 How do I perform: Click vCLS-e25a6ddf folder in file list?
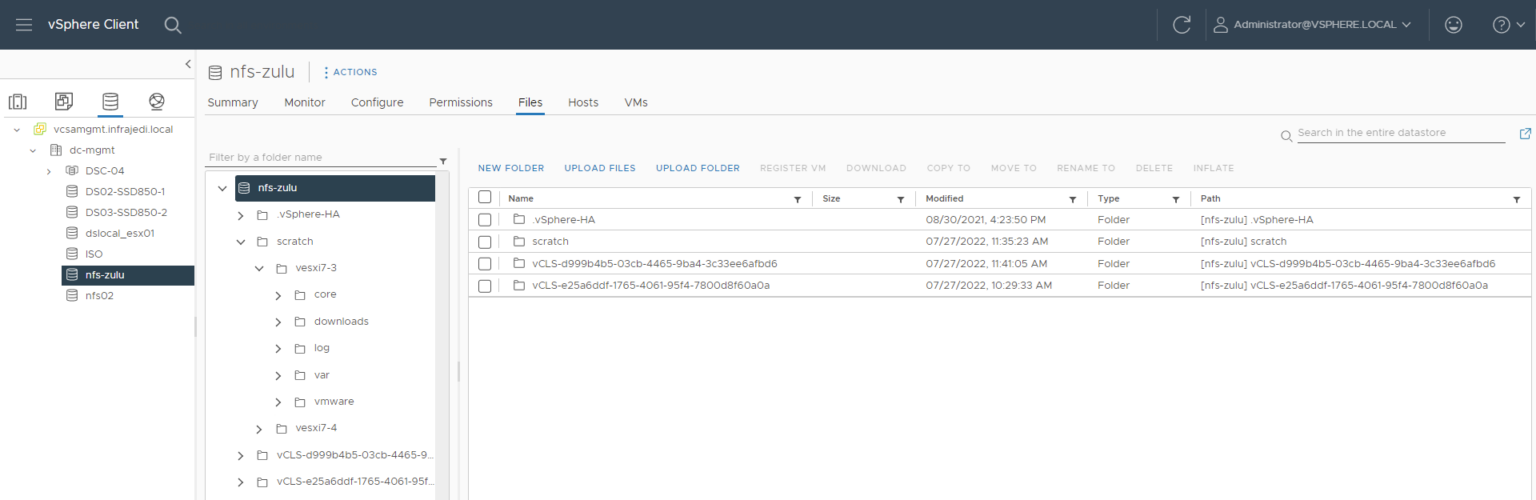tap(650, 286)
